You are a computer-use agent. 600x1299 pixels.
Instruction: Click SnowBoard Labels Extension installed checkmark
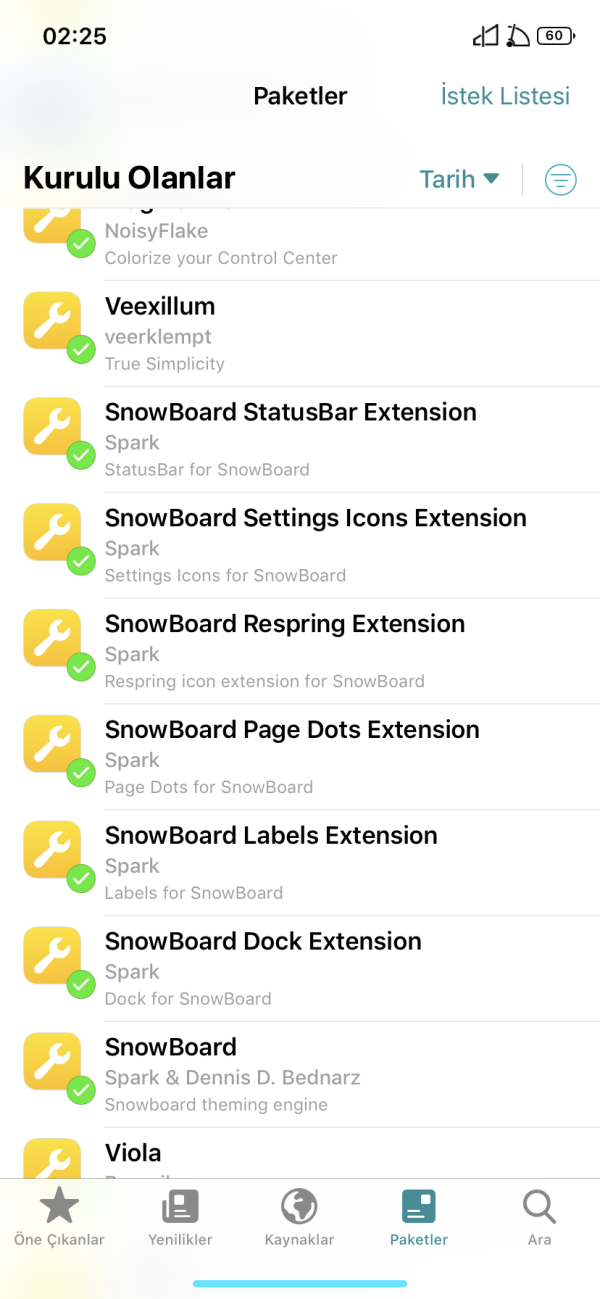[81, 879]
